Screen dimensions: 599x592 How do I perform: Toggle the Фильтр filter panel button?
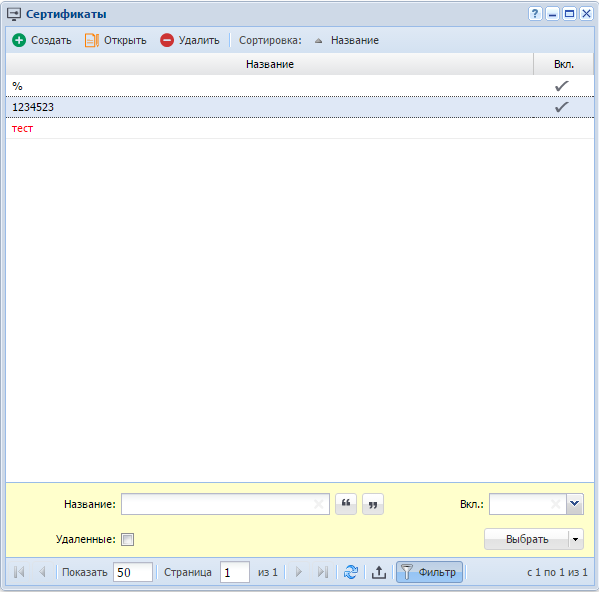click(429, 572)
